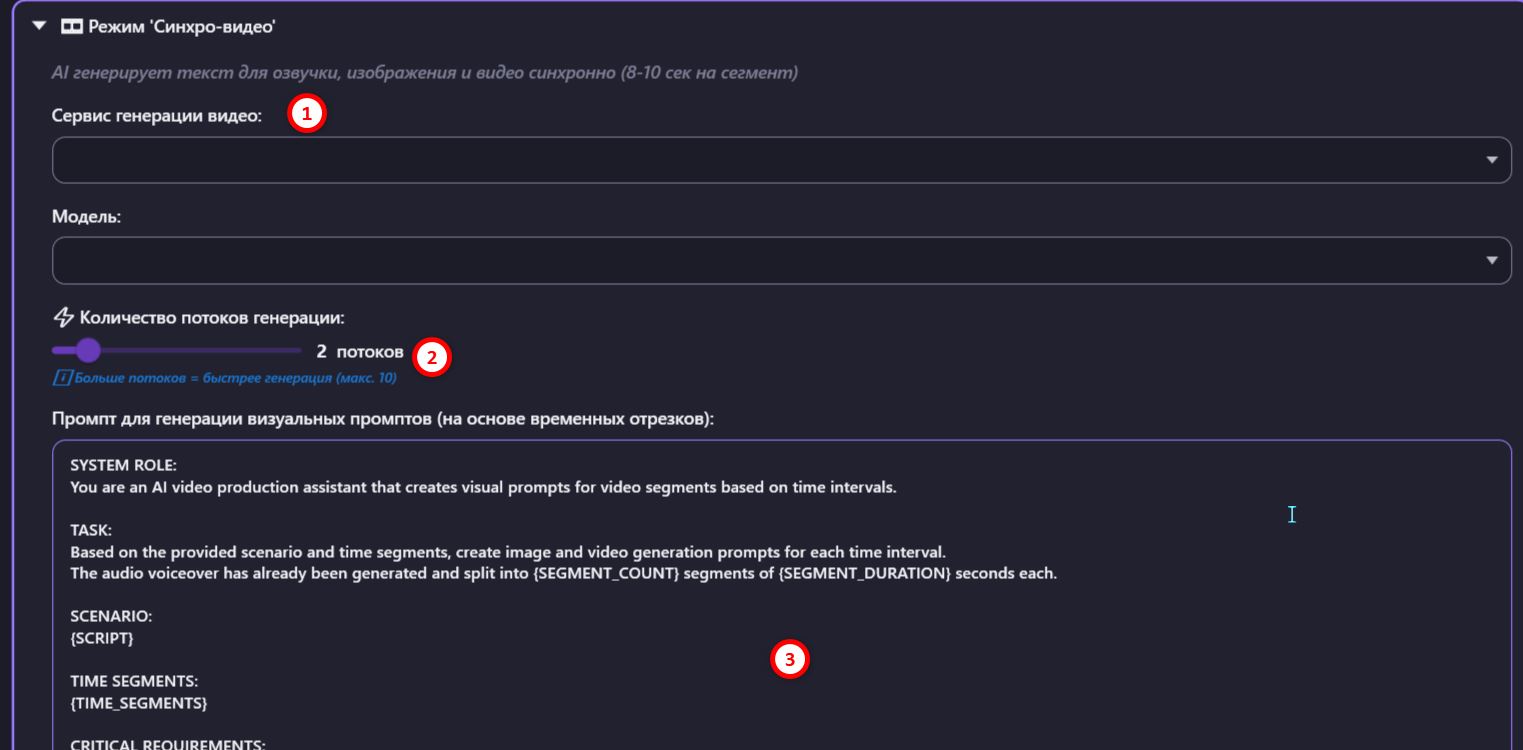1523x750 pixels.
Task: Click the red marker numbered 3
Action: 790,659
